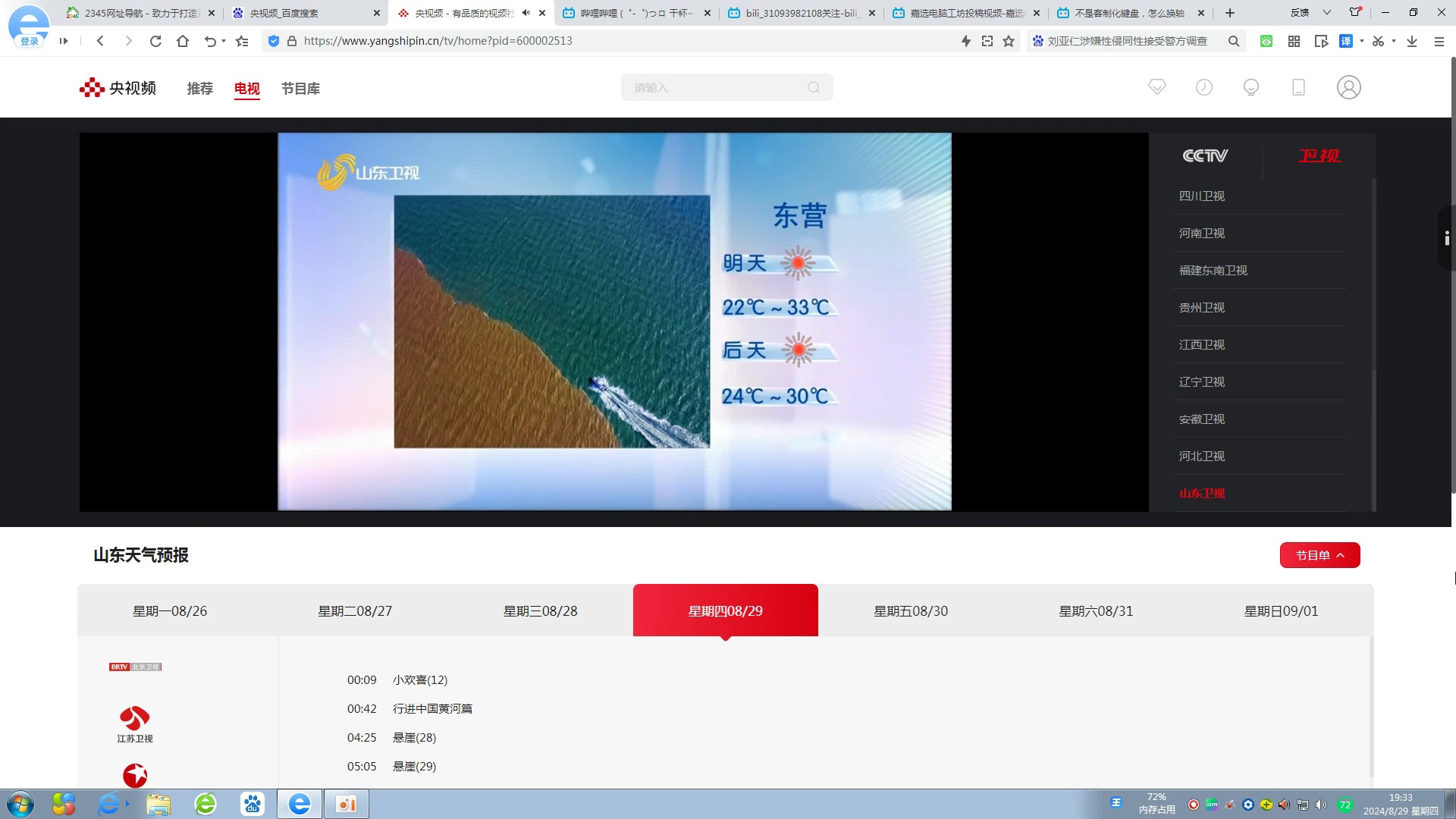Click the 江苏卫视 channel logo
The width and height of the screenshot is (1456, 819).
click(x=135, y=724)
